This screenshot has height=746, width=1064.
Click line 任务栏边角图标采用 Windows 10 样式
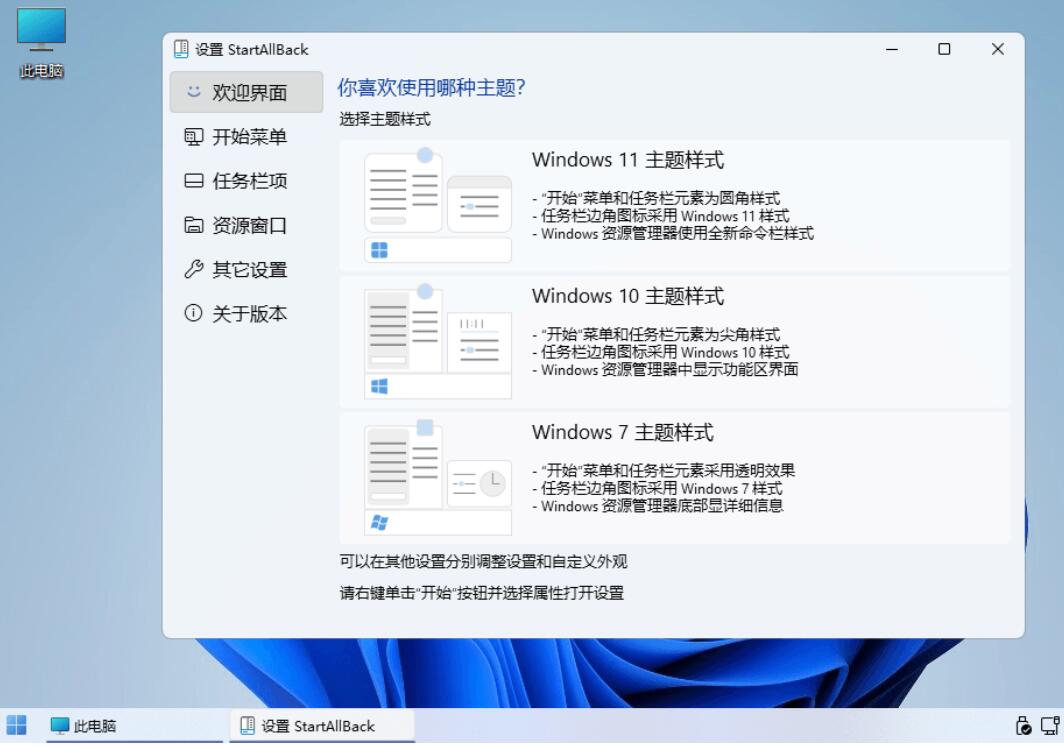click(661, 352)
